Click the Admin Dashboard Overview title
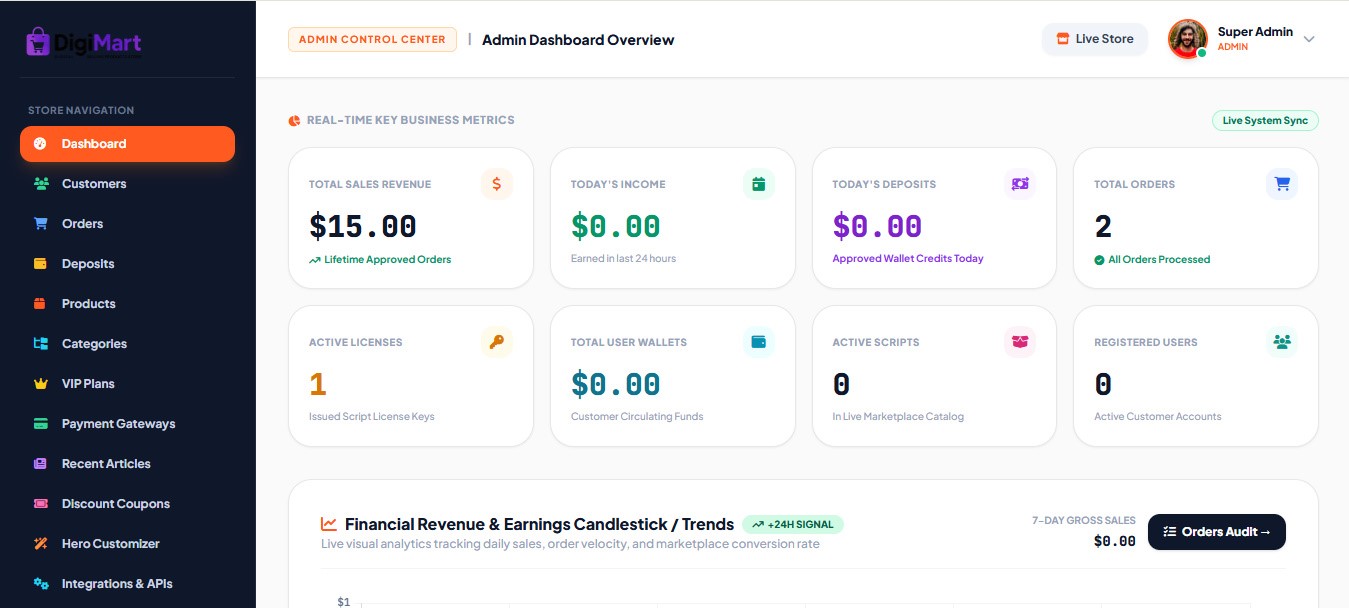Image resolution: width=1349 pixels, height=608 pixels. [x=578, y=40]
